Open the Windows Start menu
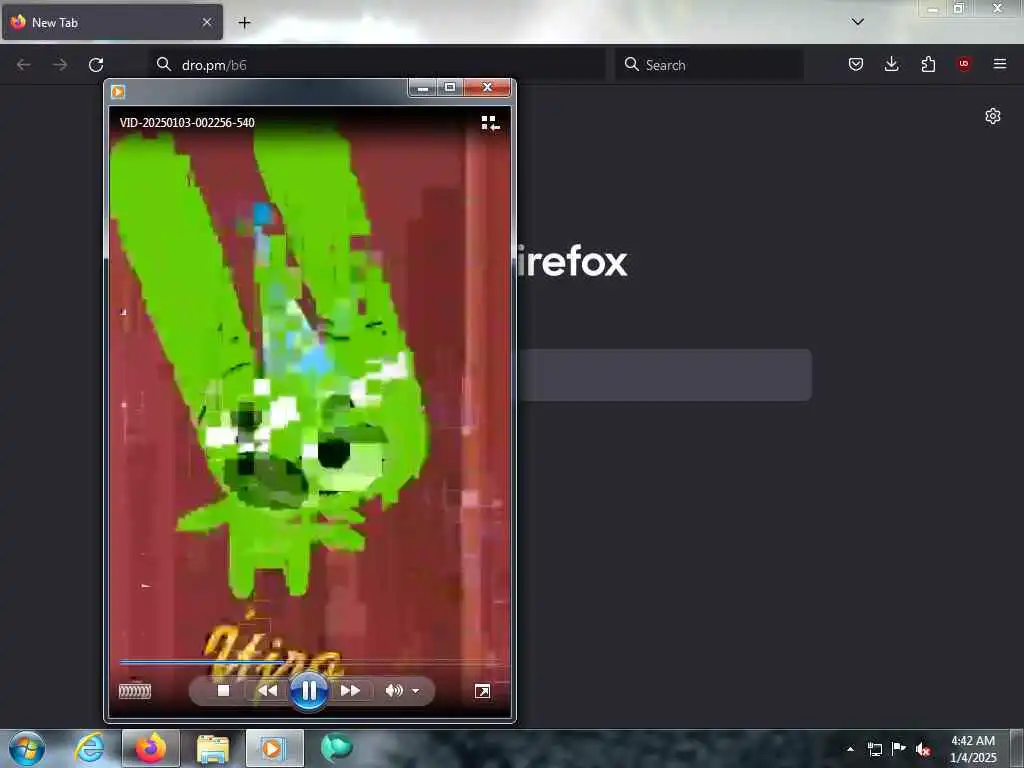 (x=27, y=748)
